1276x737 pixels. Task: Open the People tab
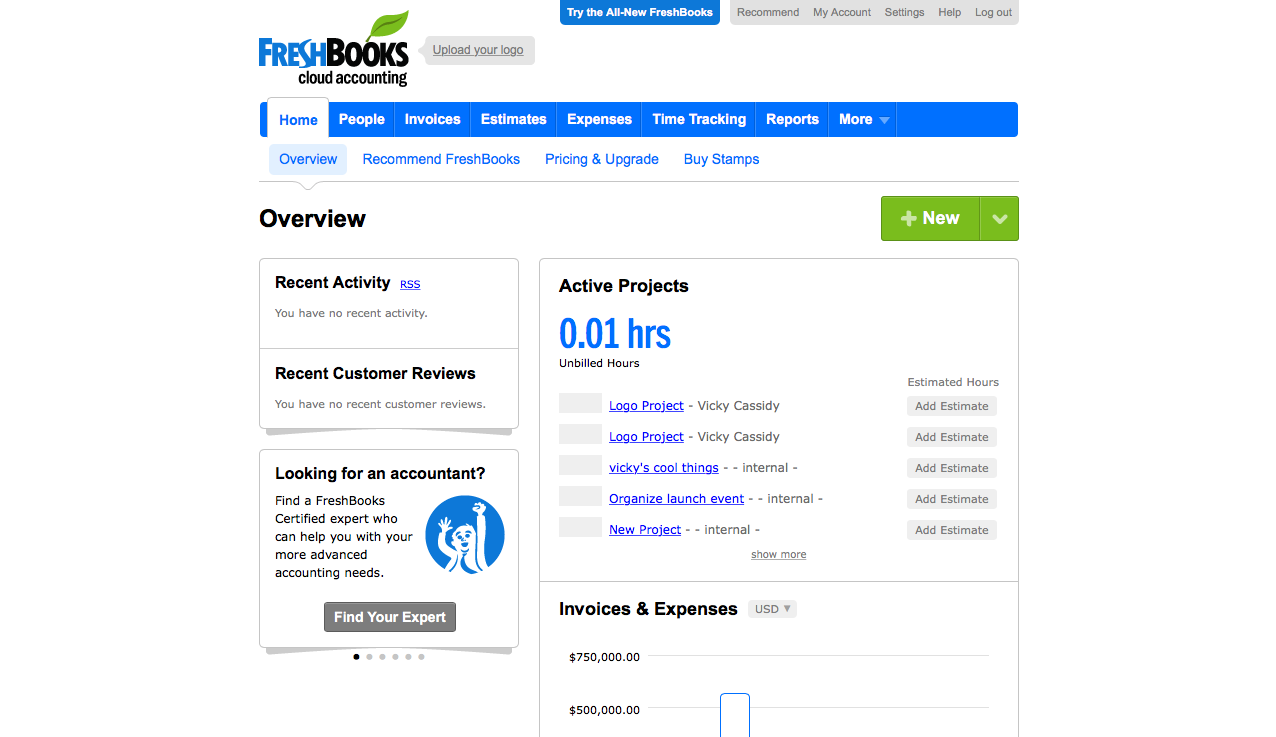[x=362, y=119]
